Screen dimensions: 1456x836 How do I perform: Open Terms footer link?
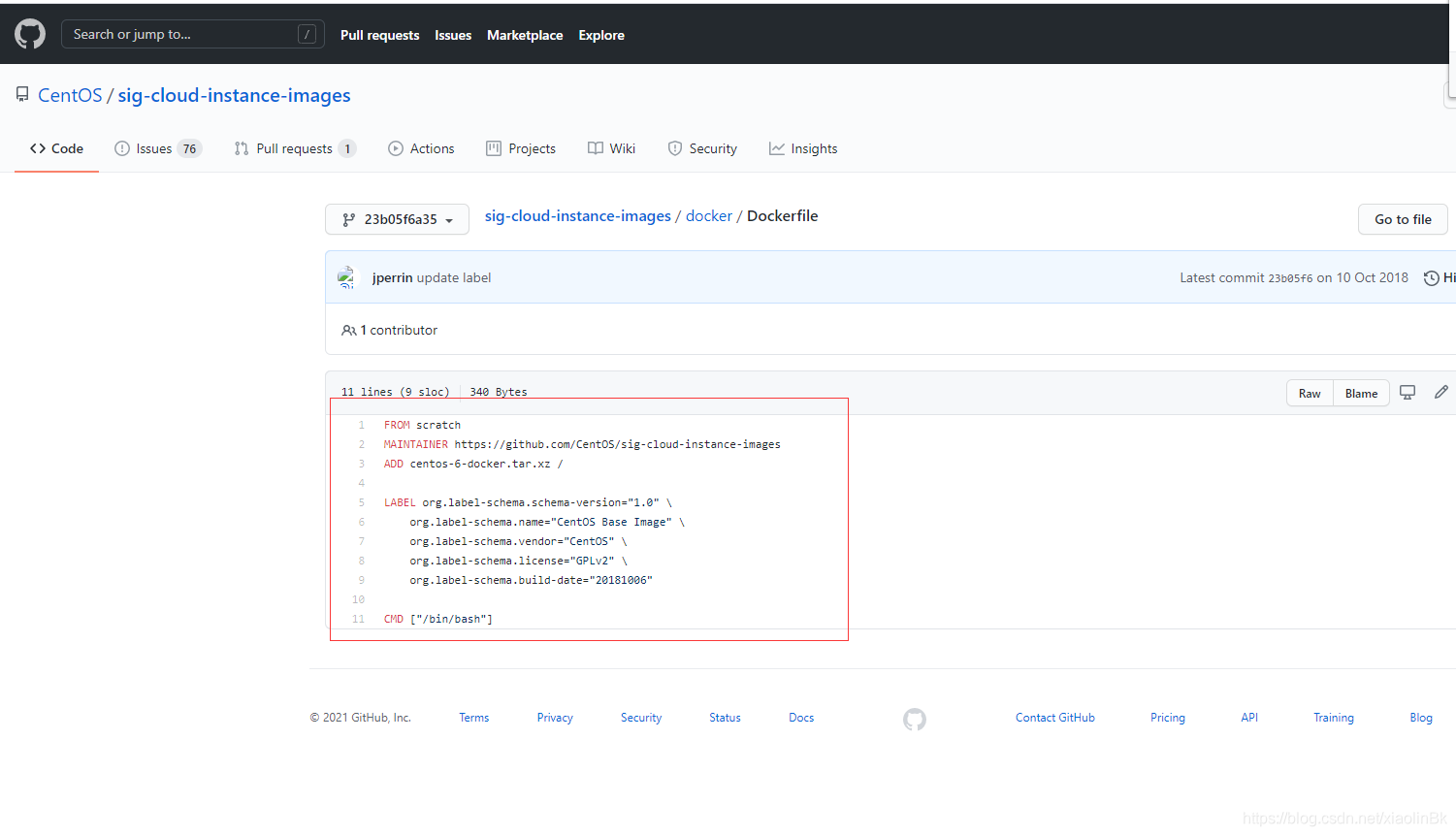tap(473, 718)
